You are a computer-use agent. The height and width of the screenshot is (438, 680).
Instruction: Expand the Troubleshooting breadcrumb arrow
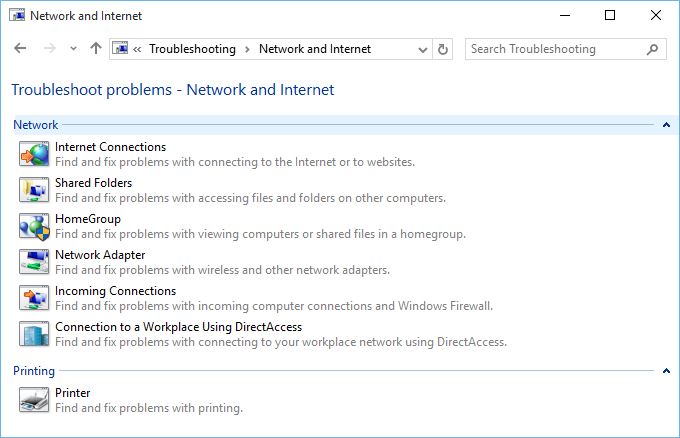coord(247,49)
